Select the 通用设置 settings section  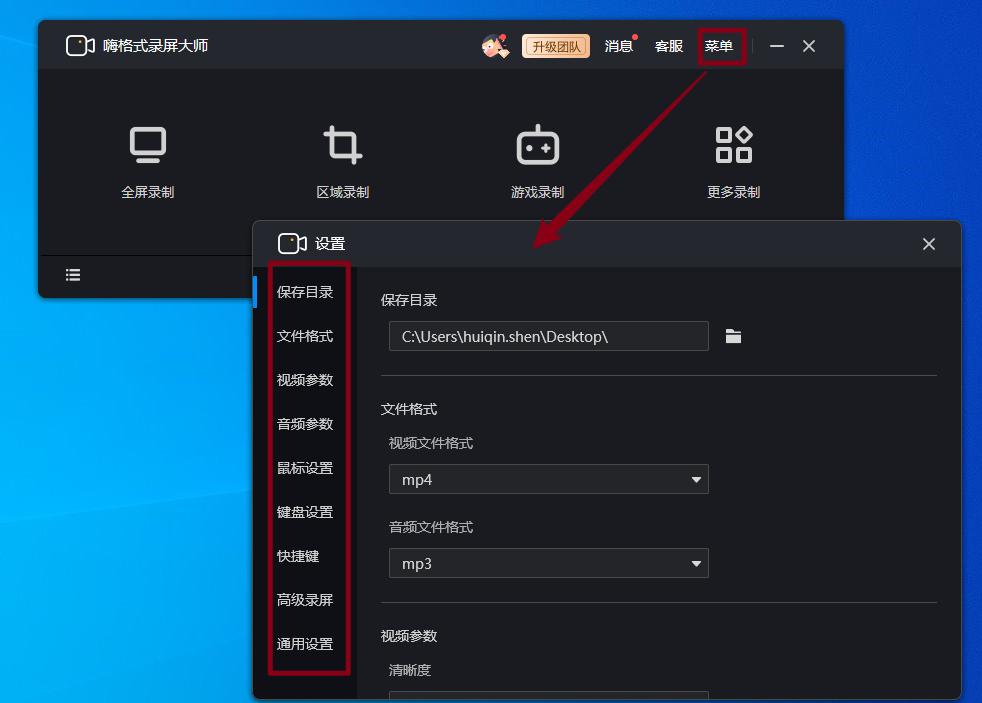(303, 644)
